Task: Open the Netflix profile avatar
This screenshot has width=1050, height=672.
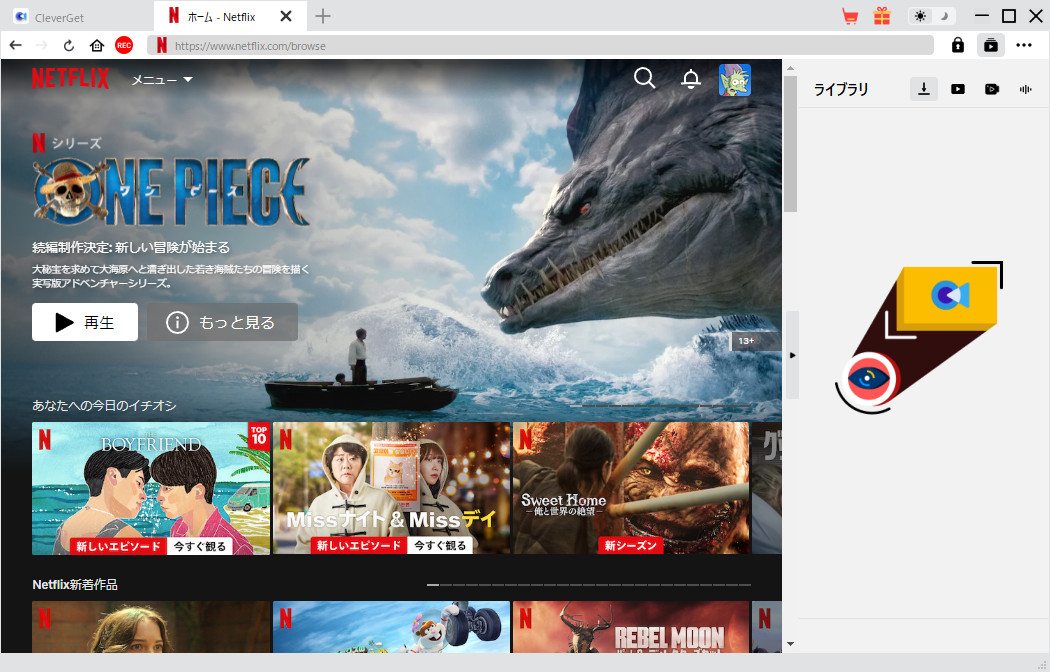Action: [x=735, y=80]
